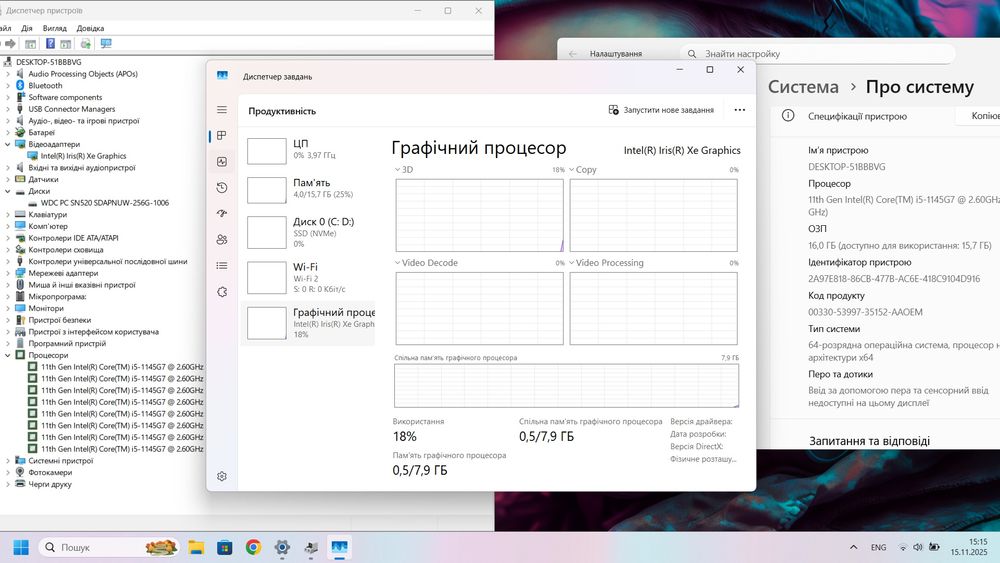Select ЦП in the performance list

308,149
